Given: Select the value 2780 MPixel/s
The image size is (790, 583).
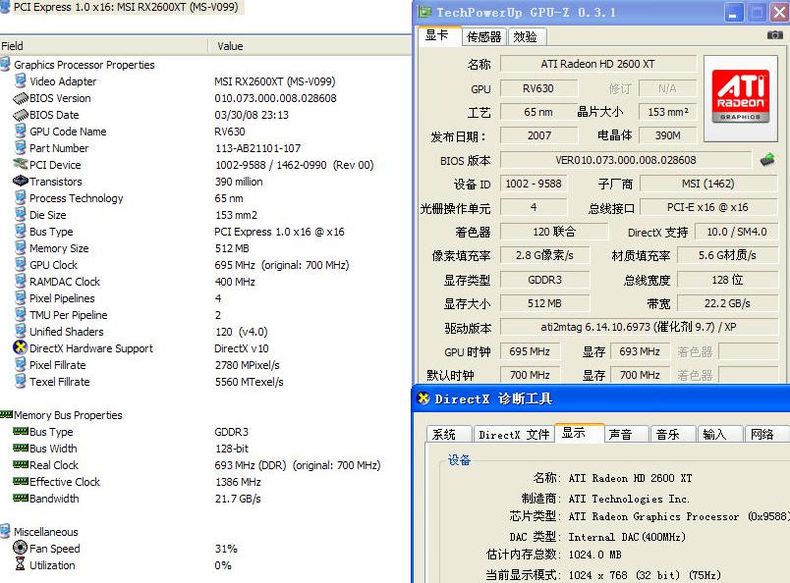Looking at the screenshot, I should tap(247, 365).
